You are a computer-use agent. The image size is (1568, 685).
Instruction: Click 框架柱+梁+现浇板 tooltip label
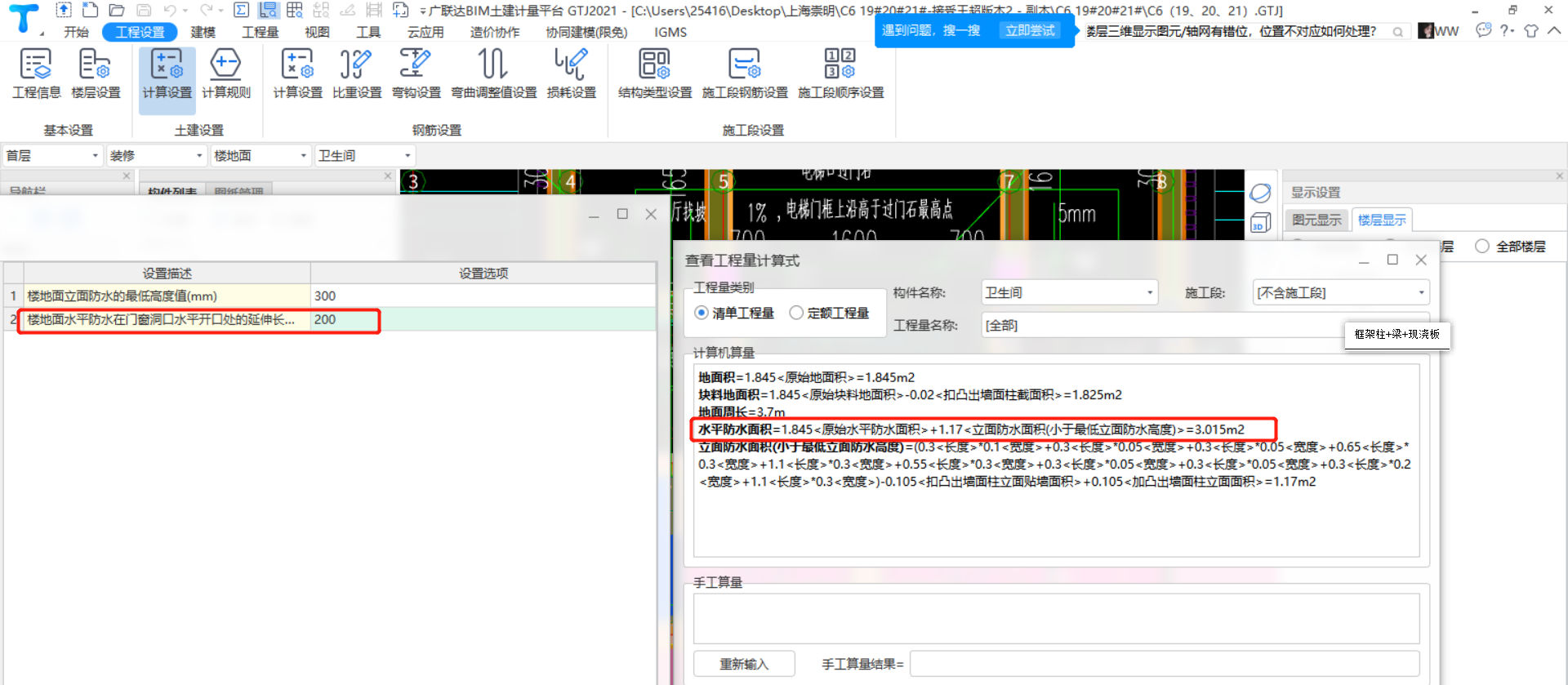(x=1397, y=334)
